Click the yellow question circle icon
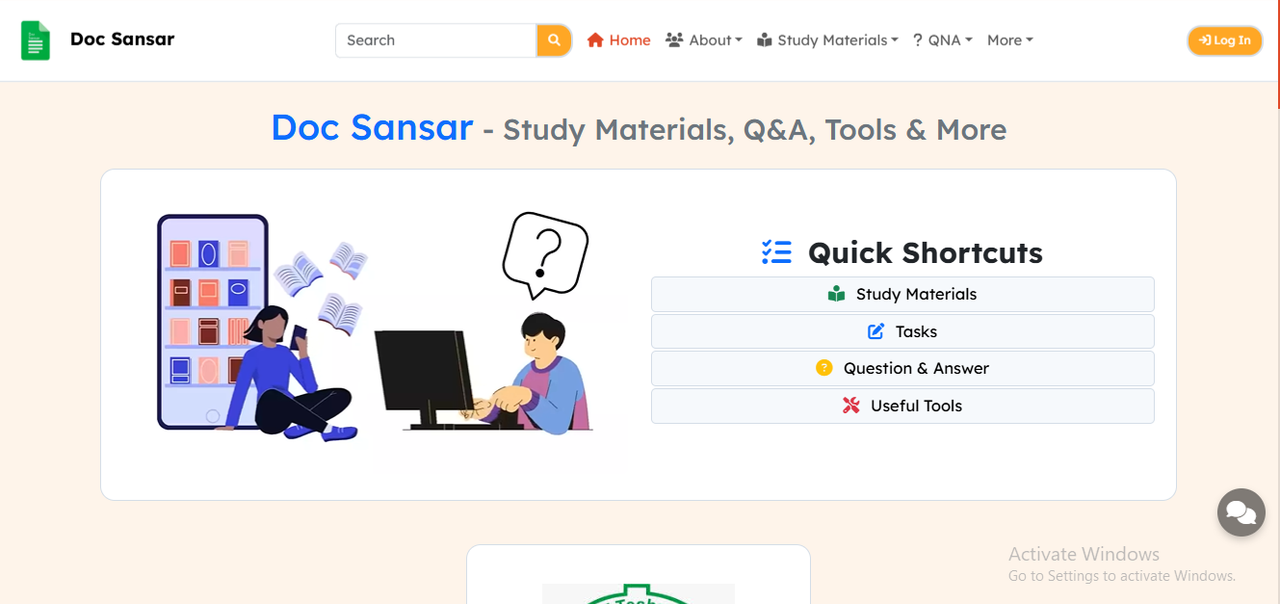Viewport: 1280px width, 604px height. coord(824,368)
